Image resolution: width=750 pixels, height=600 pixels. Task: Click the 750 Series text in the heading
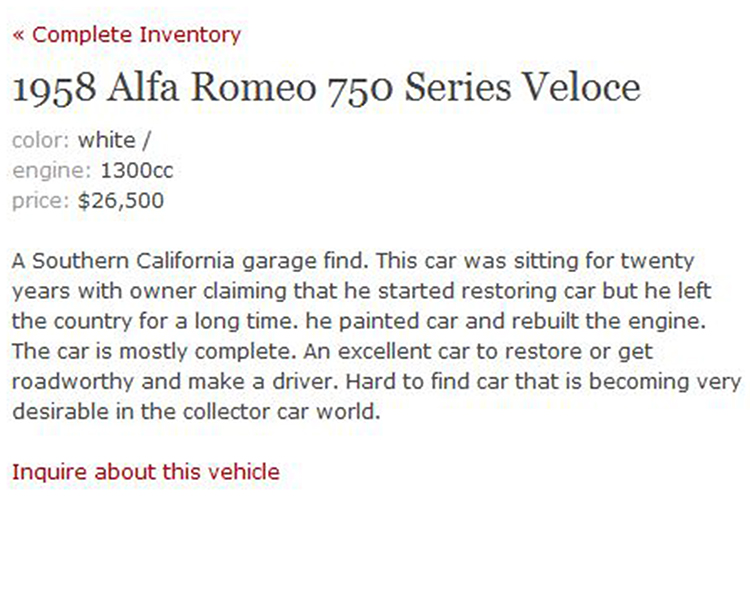pyautogui.click(x=419, y=88)
